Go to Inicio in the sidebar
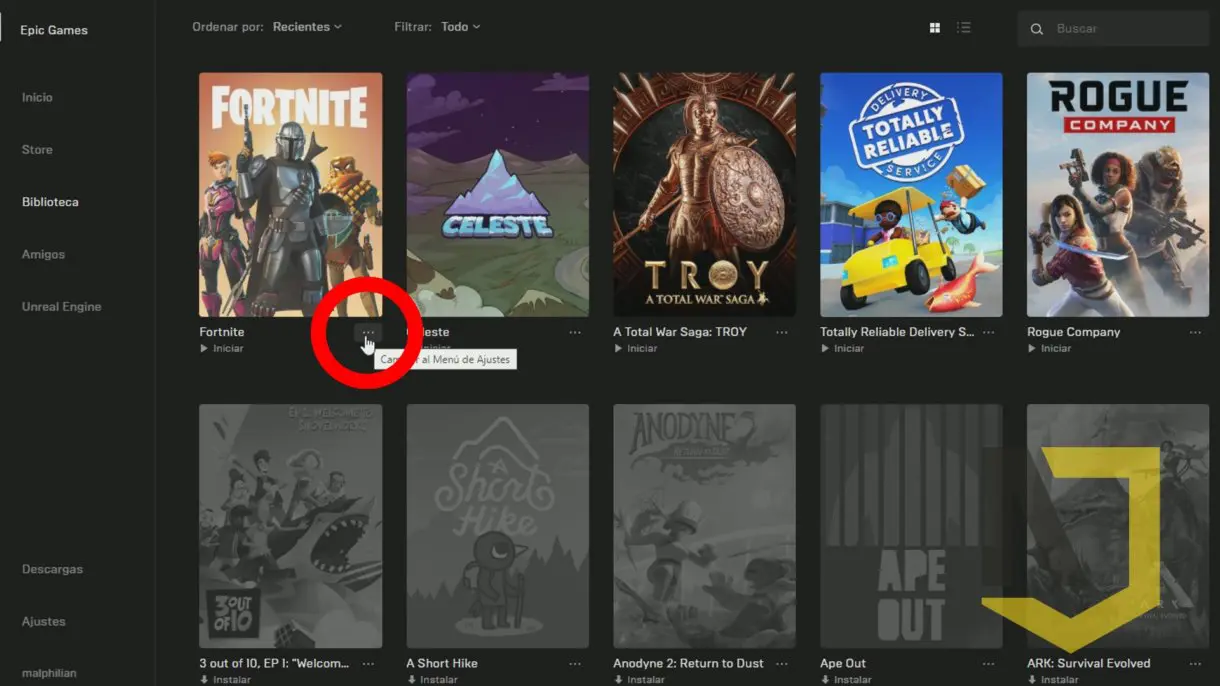Viewport: 1220px width, 686px height. pos(37,97)
